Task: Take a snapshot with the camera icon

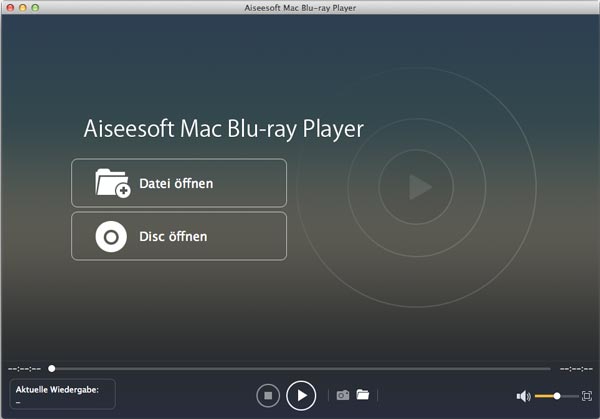Action: [x=342, y=395]
